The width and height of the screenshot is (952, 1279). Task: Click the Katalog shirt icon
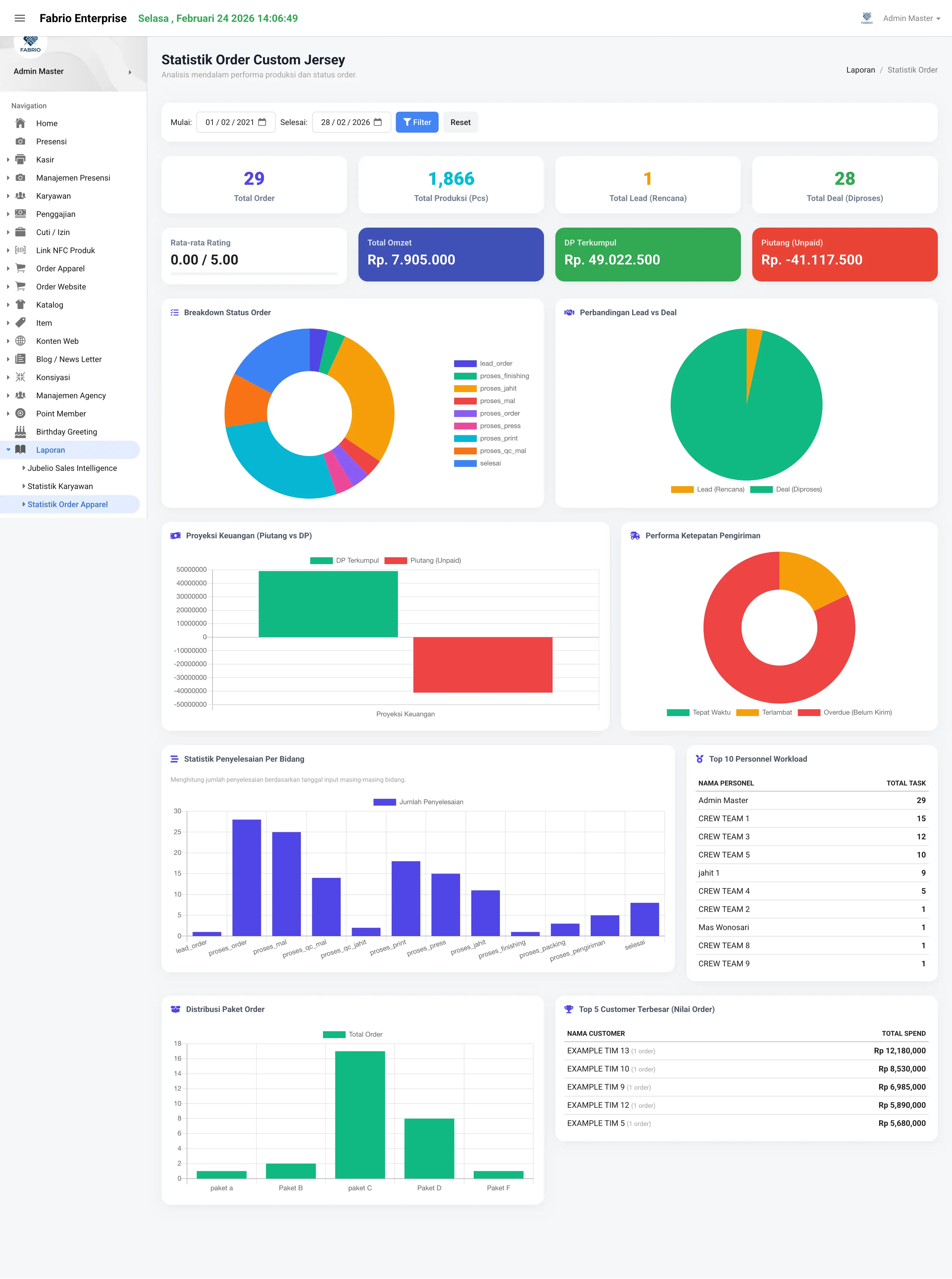pyautogui.click(x=20, y=304)
